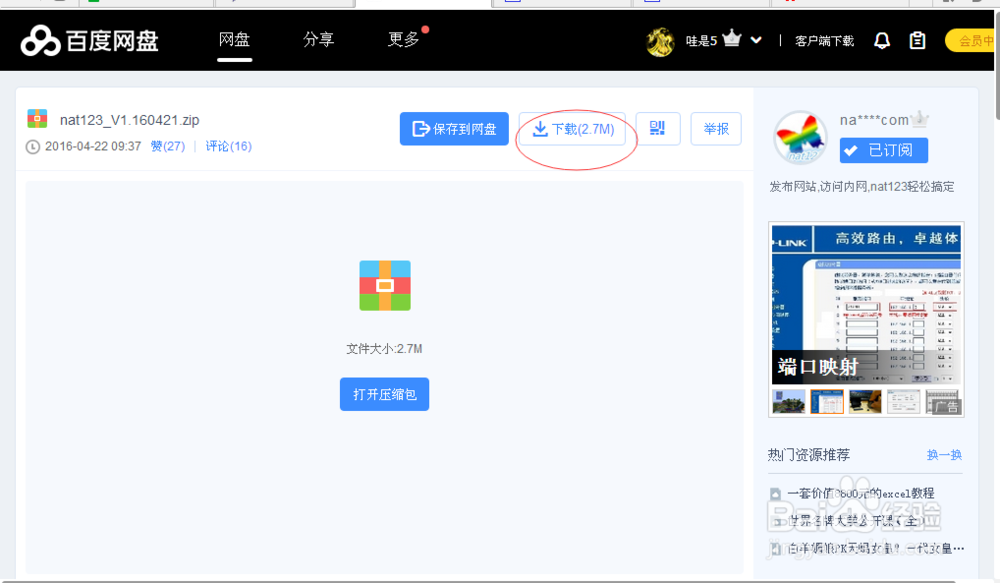The width and height of the screenshot is (1000, 583).
Task: Toggle the 已订阅 subscription button
Action: [x=883, y=151]
